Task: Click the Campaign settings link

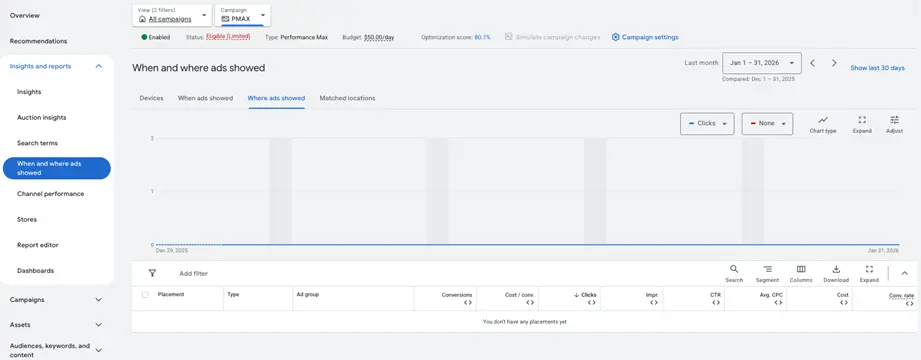Action: (650, 37)
